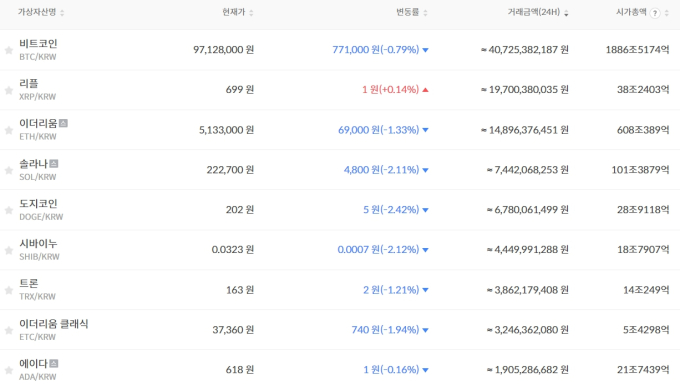Select the change 771,000 원(-0.79%)
Image resolution: width=680 pixels, height=387 pixels.
pos(376,50)
